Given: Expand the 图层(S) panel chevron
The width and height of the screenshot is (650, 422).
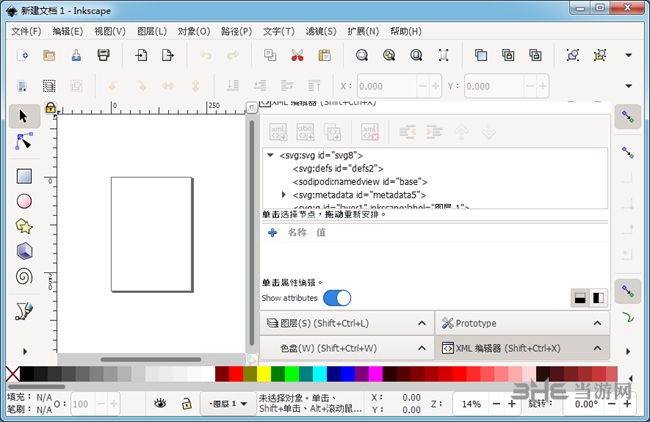Looking at the screenshot, I should coord(422,323).
